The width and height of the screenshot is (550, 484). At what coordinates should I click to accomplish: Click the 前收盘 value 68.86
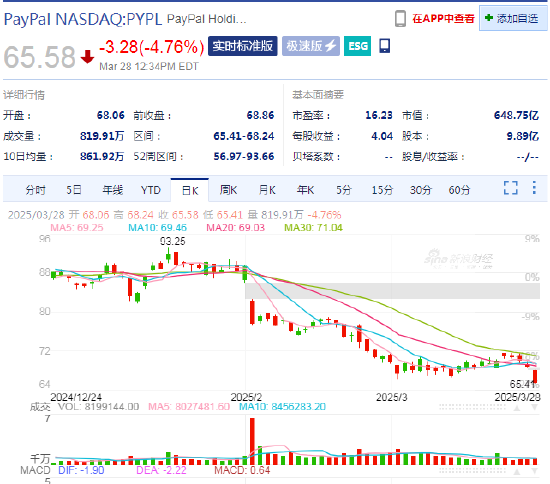[260, 115]
